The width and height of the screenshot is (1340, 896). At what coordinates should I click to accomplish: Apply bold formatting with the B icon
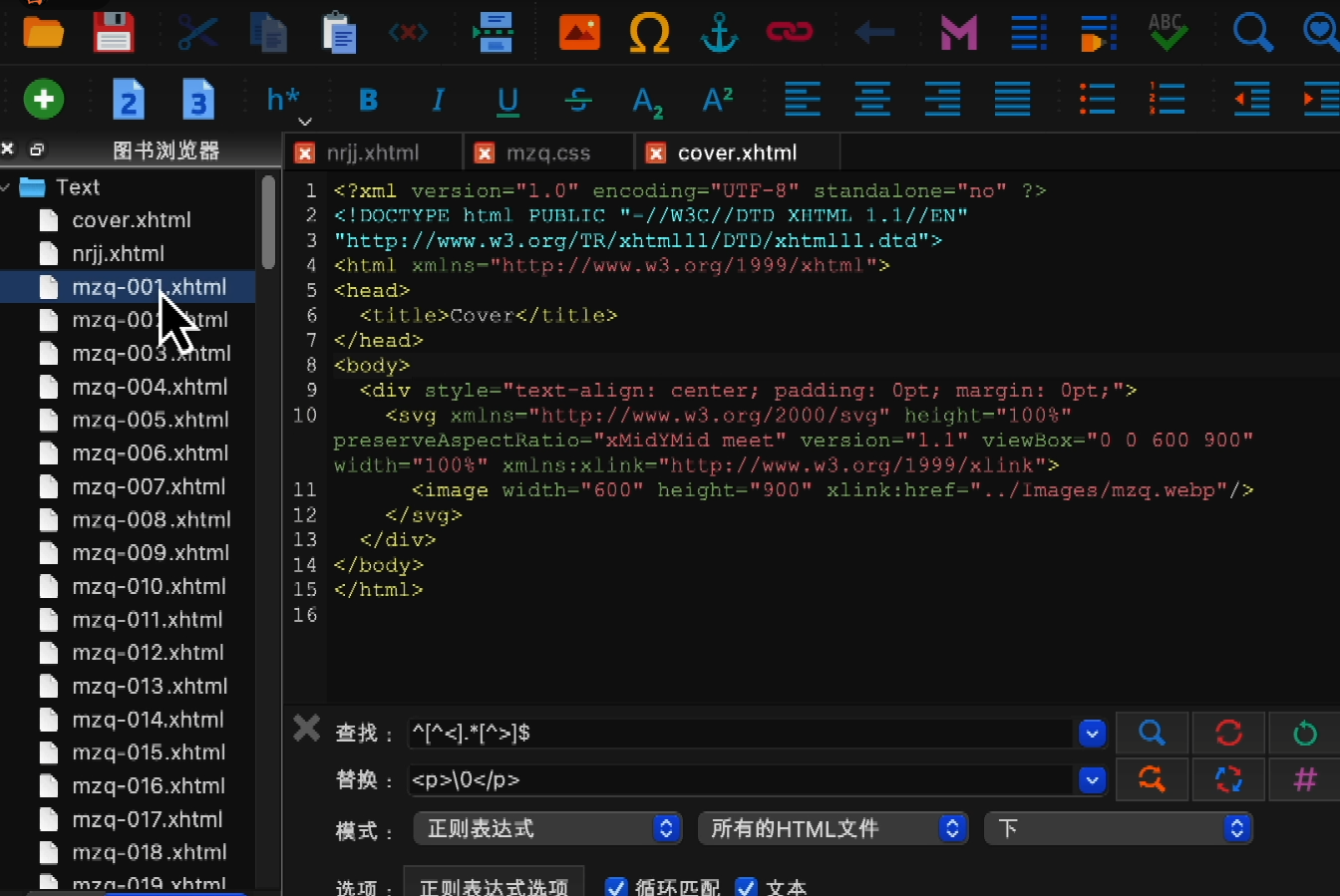368,100
